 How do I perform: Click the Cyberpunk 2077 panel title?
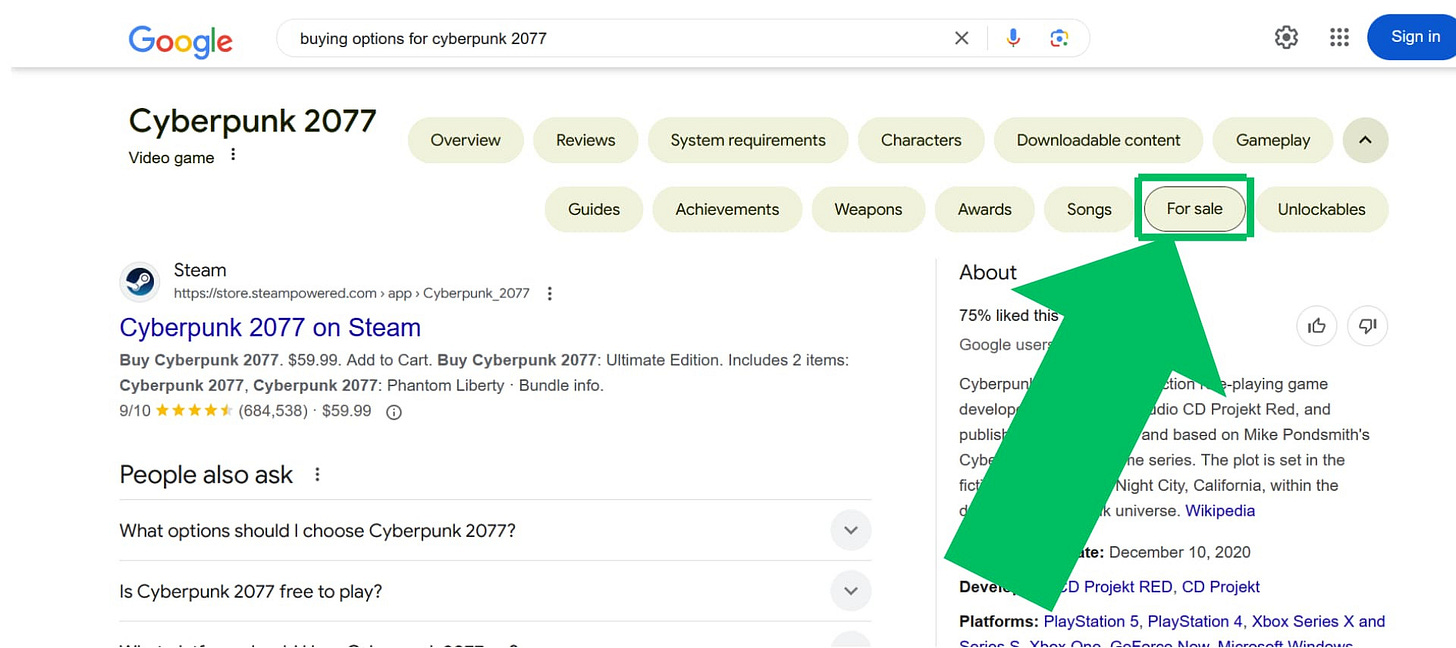252,121
